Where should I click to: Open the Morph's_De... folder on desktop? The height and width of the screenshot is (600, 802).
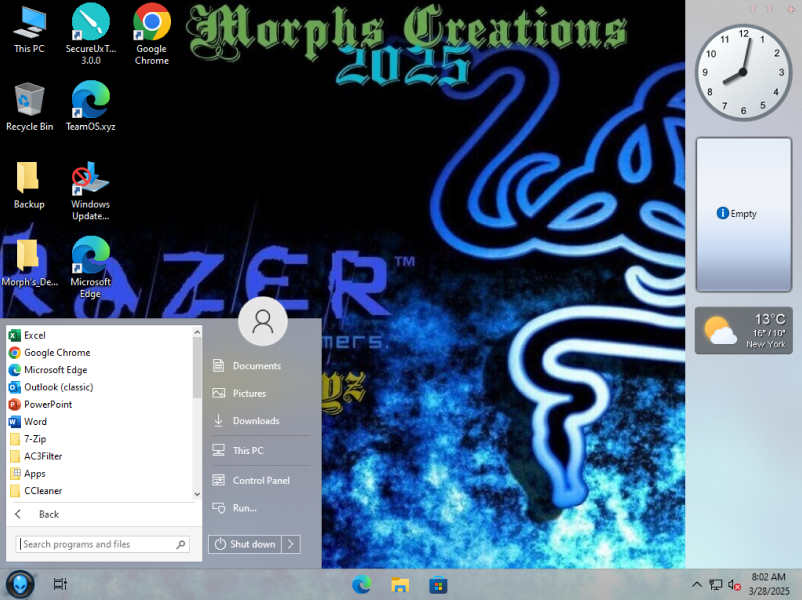coord(29,263)
